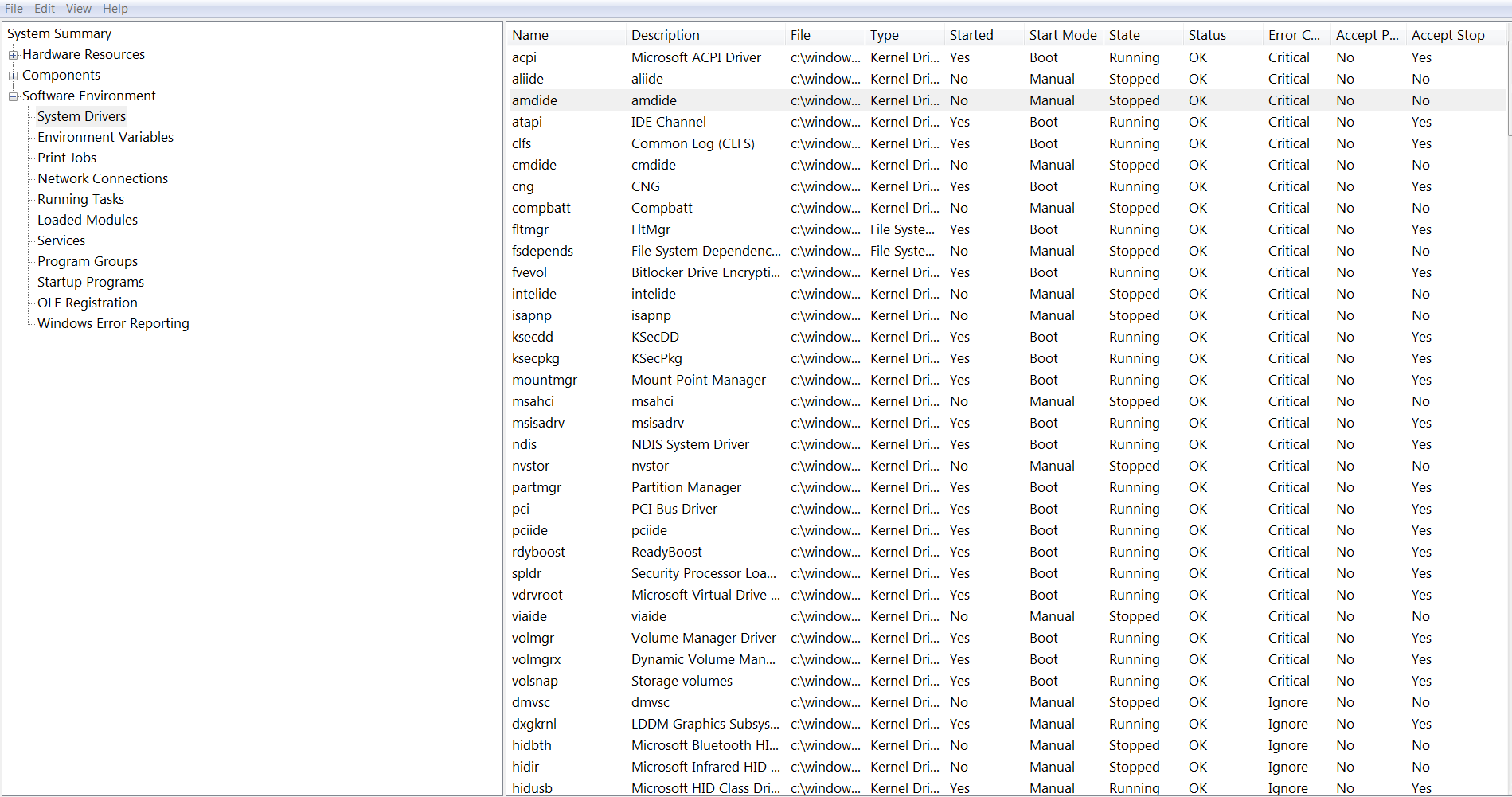
Task: Sort by the Started column header
Action: tap(984, 35)
